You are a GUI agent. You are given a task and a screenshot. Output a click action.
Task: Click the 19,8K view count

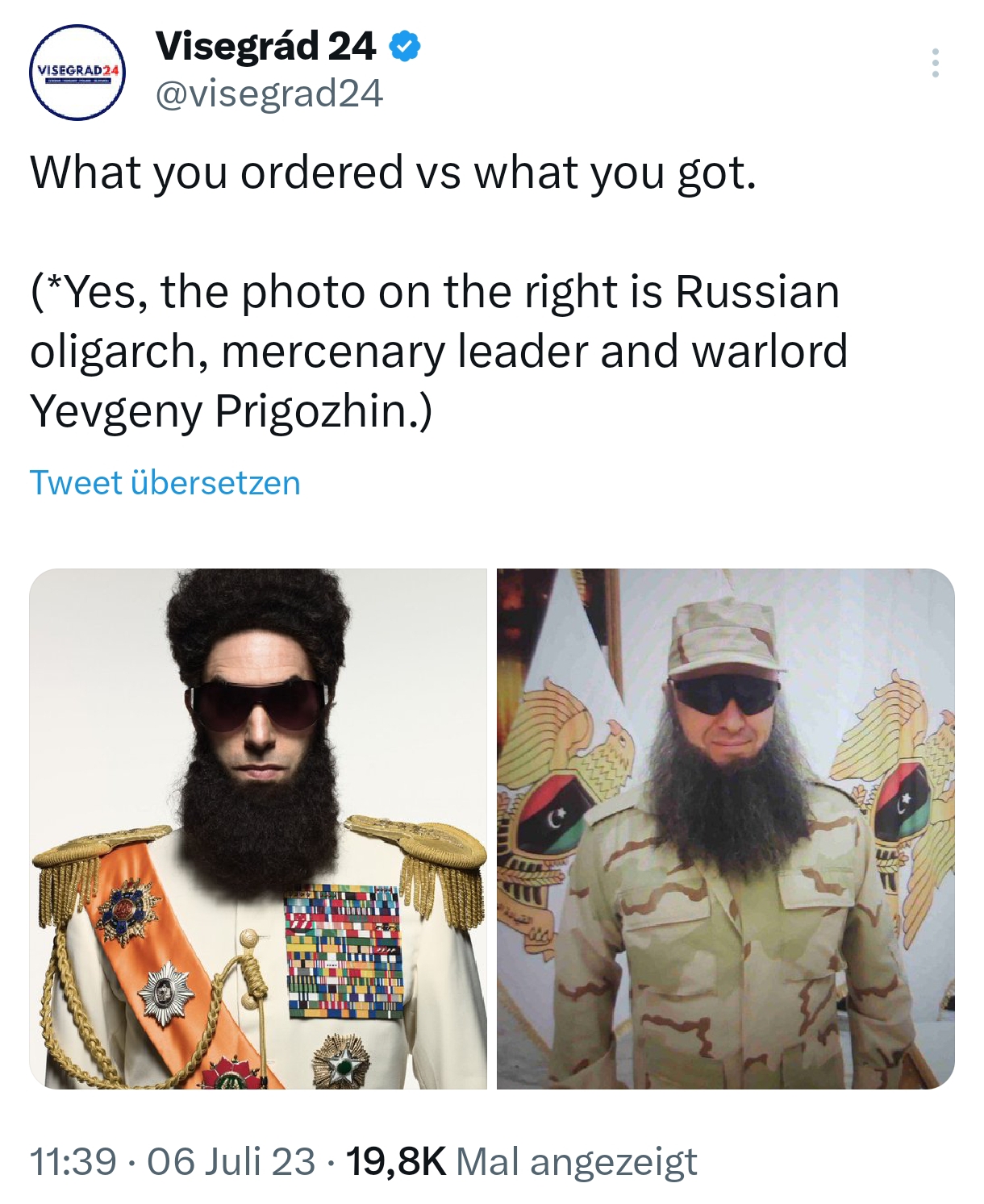pos(395,1162)
